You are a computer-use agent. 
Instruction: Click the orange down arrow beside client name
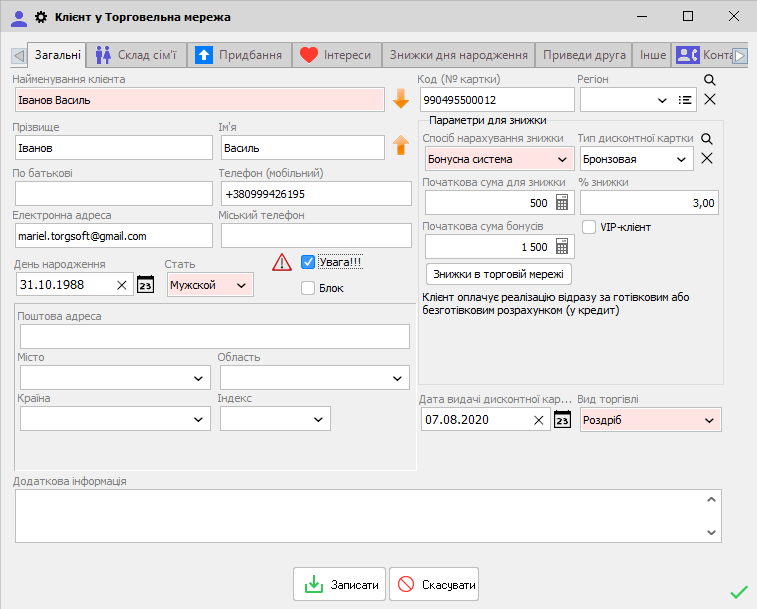click(x=401, y=99)
